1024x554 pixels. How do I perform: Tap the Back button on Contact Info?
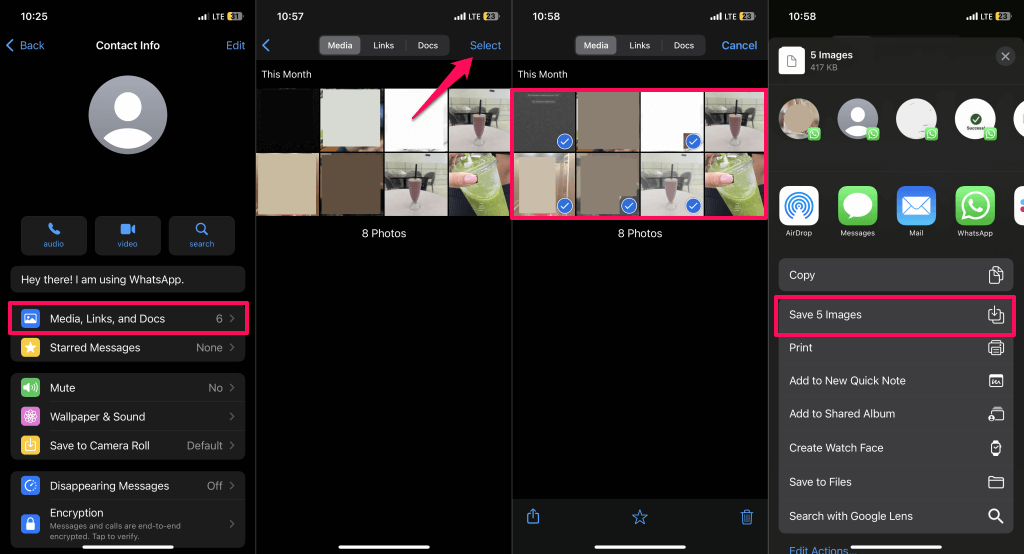click(25, 45)
